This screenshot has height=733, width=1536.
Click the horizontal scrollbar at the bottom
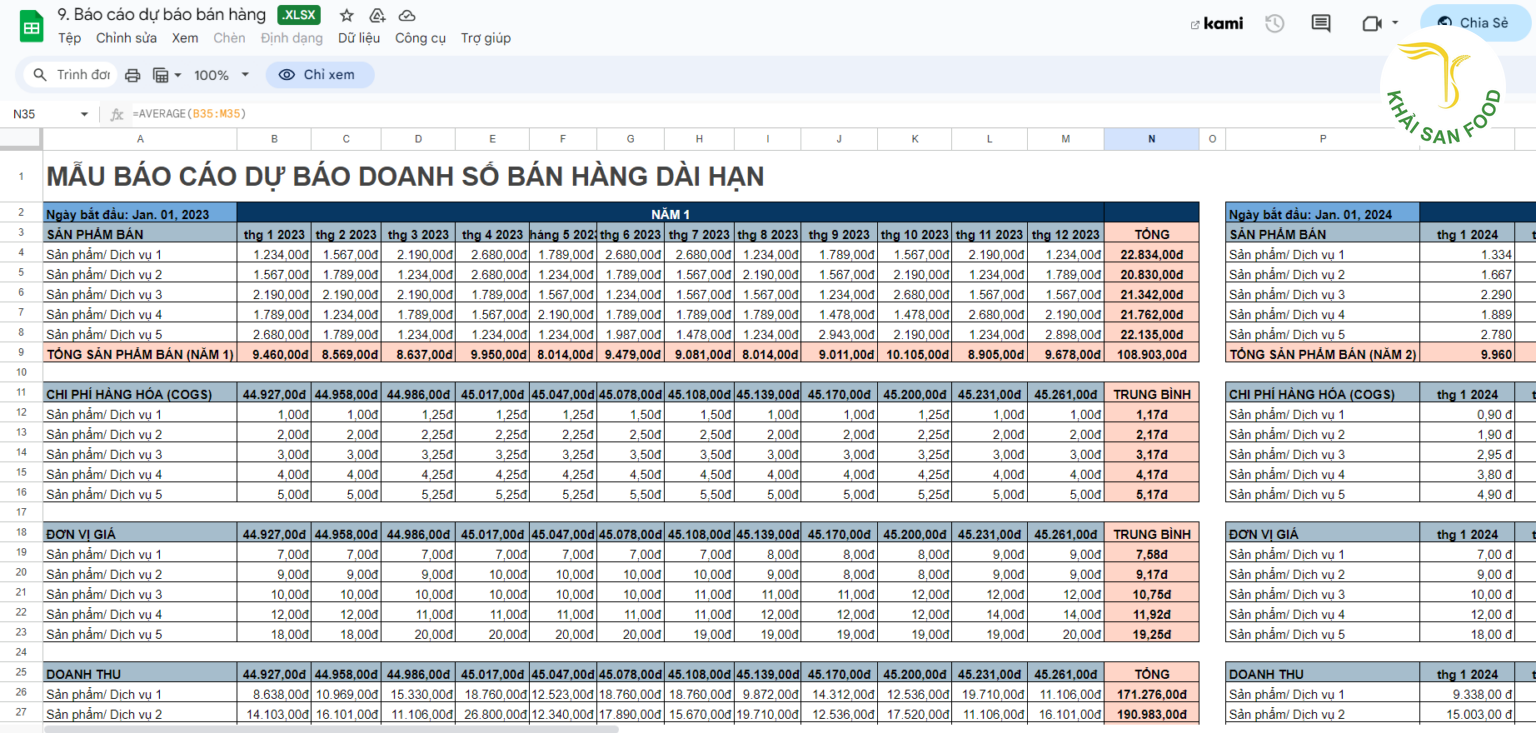[x=330, y=729]
